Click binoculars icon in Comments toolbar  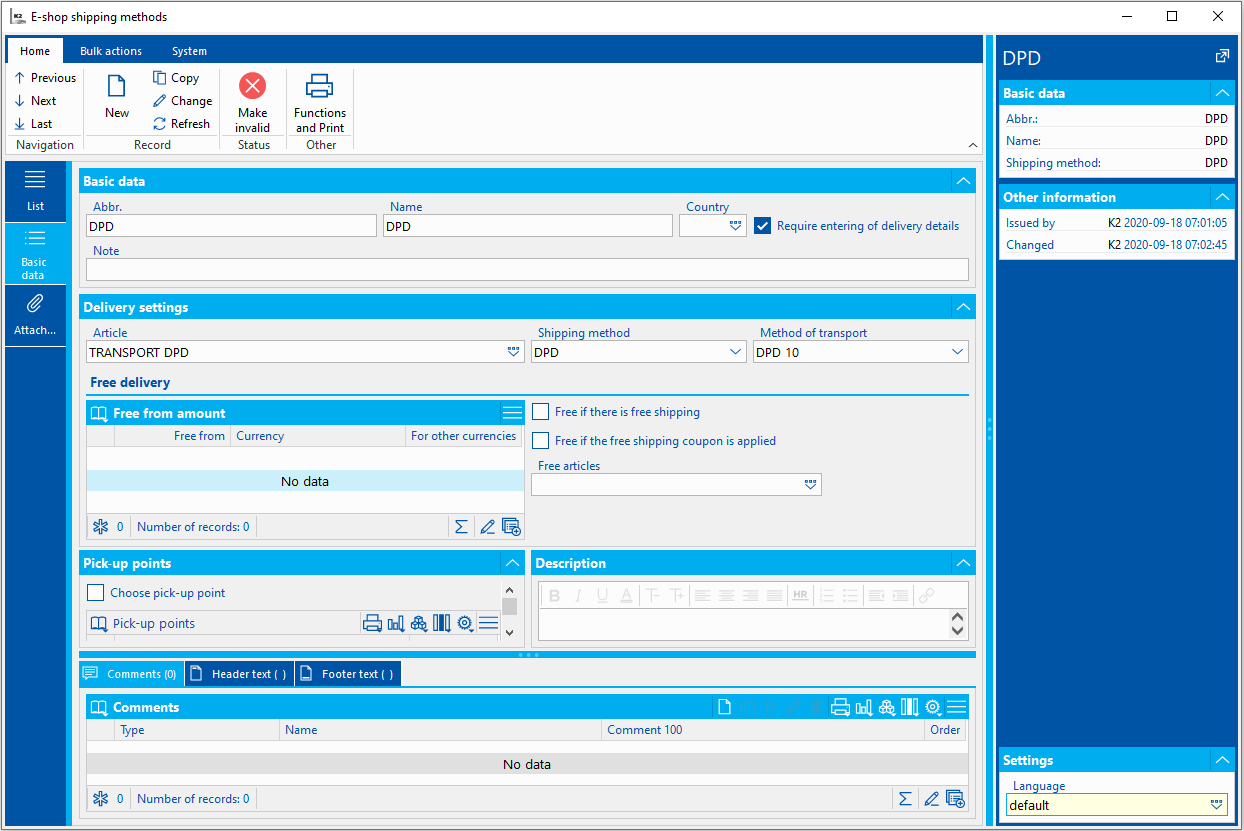pos(887,707)
